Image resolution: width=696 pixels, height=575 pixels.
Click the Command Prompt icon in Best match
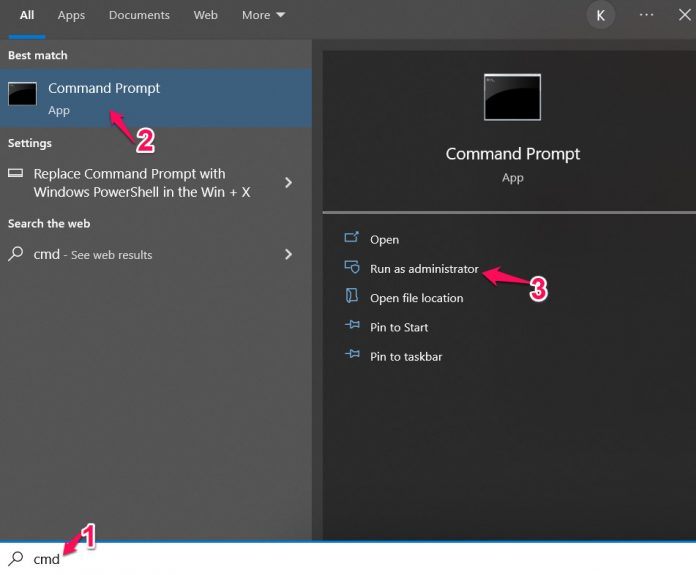point(23,94)
